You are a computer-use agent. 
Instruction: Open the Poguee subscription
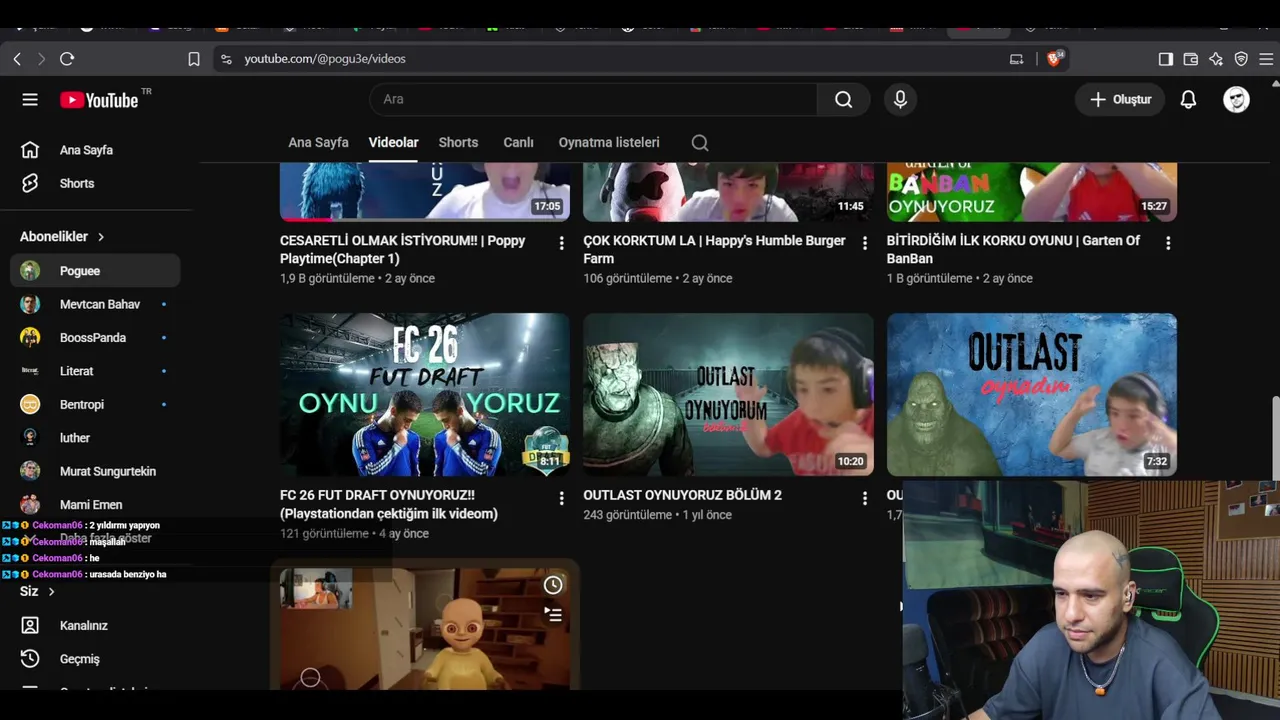pos(95,271)
